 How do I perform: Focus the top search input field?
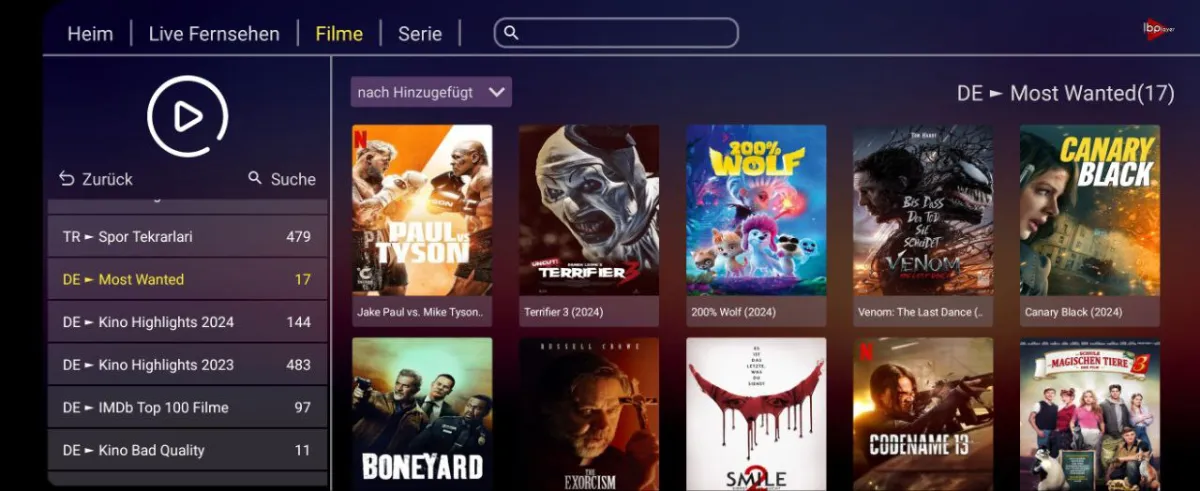[x=616, y=33]
